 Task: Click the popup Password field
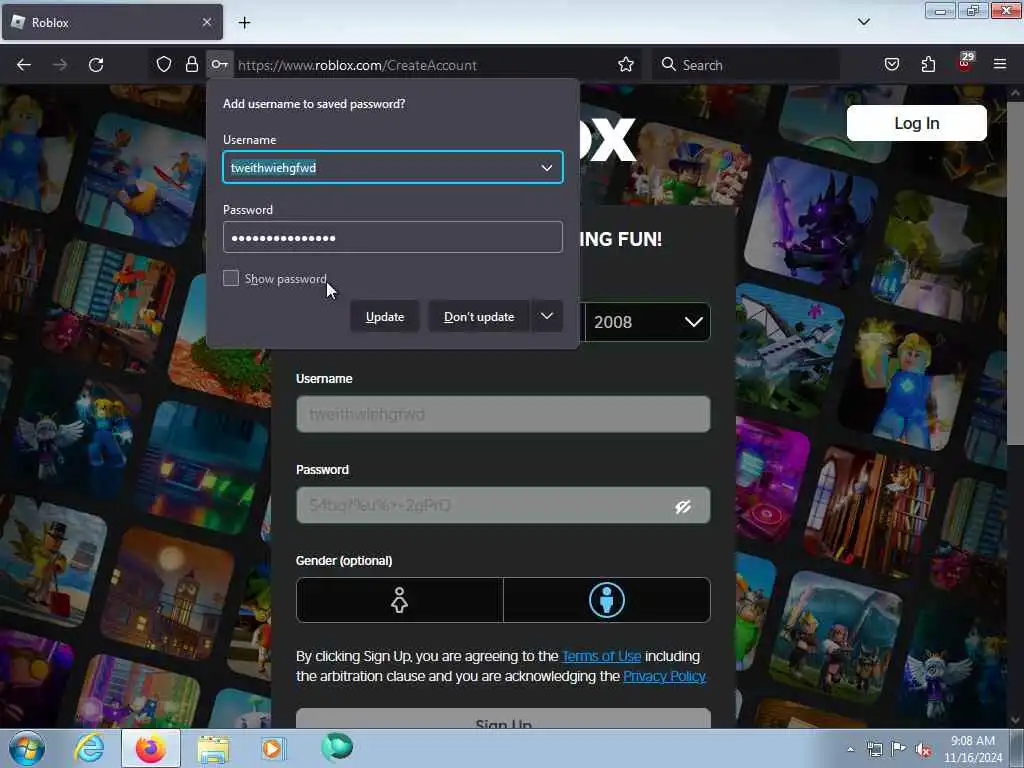click(392, 237)
